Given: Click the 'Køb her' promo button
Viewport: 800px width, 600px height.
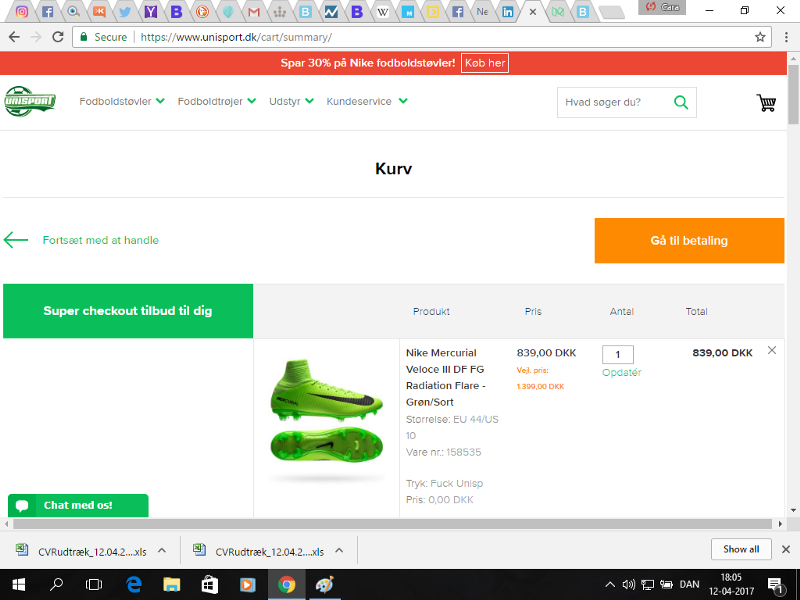Looking at the screenshot, I should 485,63.
